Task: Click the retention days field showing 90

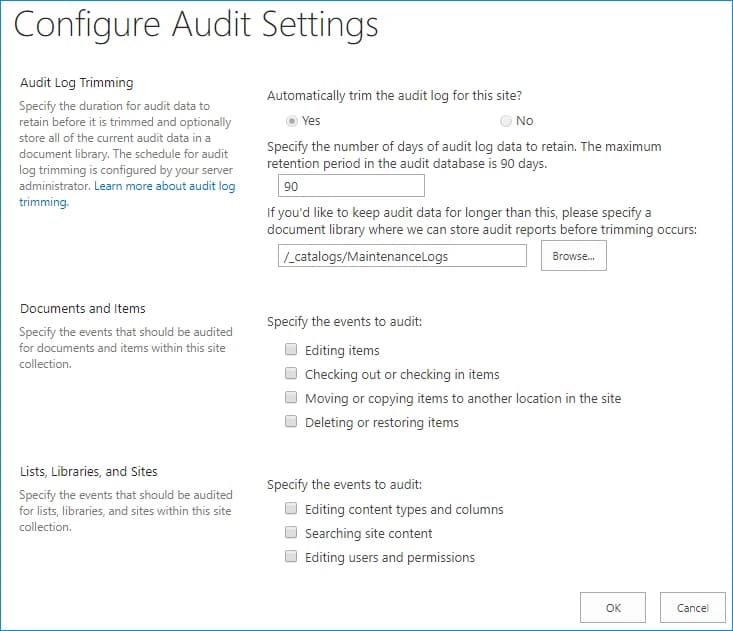Action: (x=351, y=186)
